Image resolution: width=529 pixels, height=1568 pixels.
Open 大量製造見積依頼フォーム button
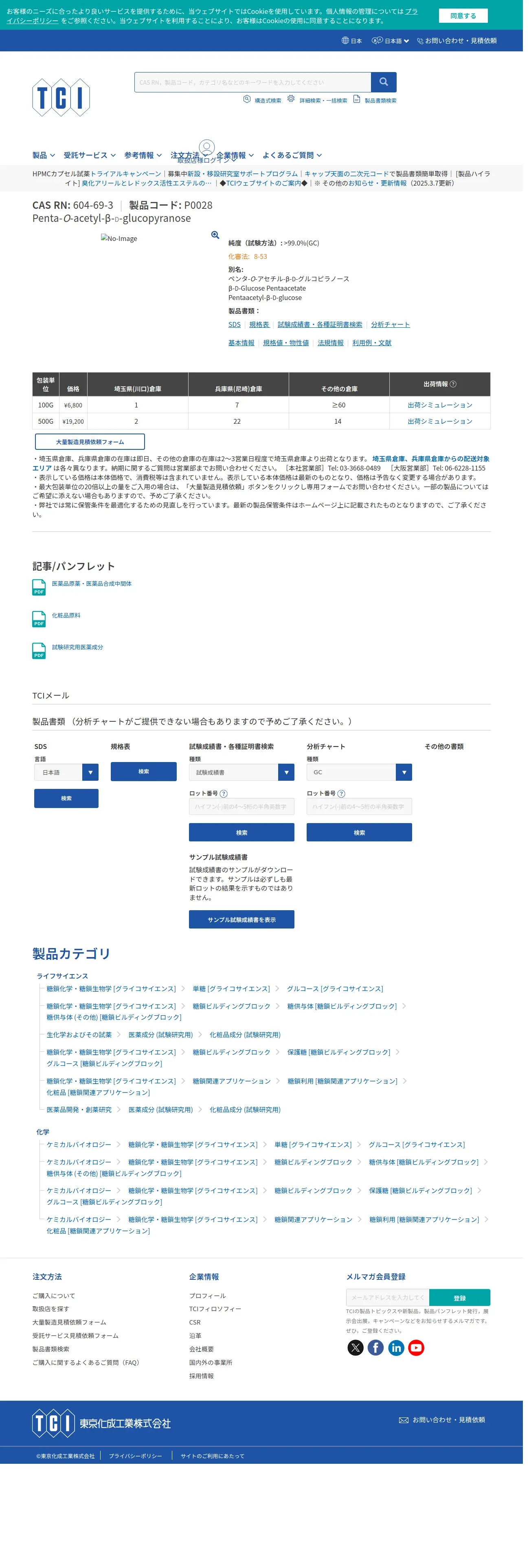90,442
